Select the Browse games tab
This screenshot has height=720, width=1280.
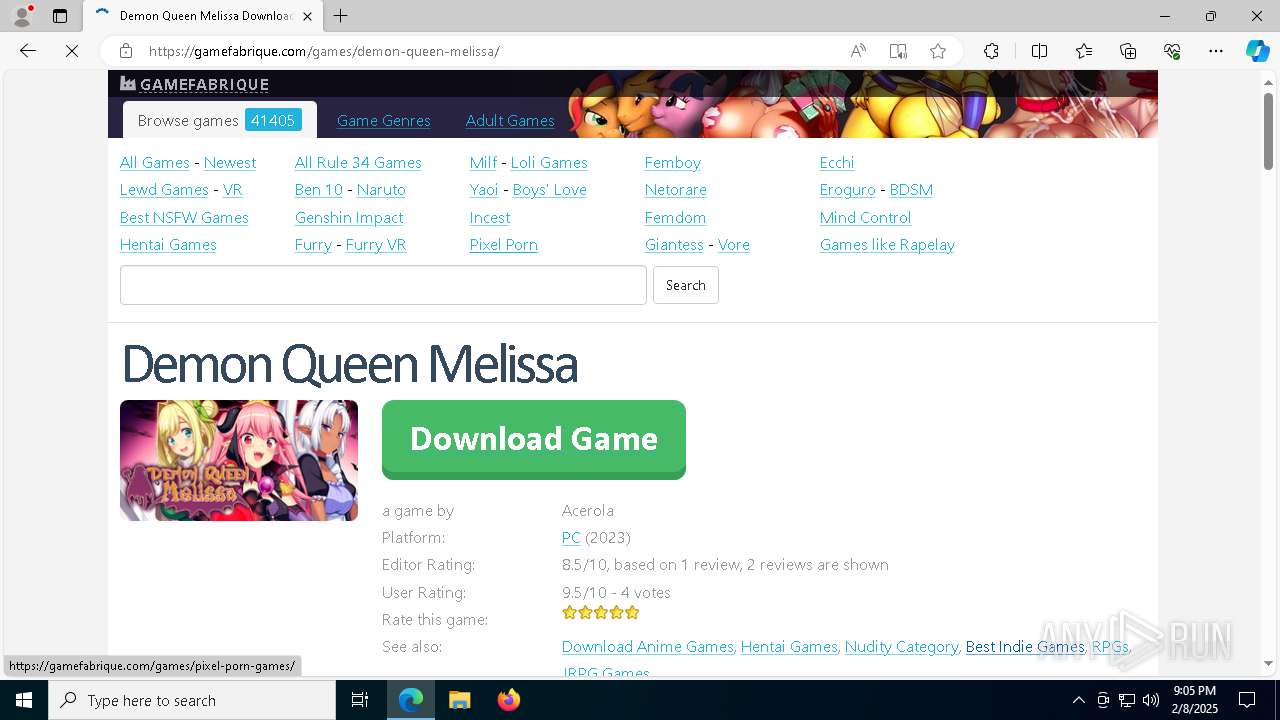click(219, 120)
